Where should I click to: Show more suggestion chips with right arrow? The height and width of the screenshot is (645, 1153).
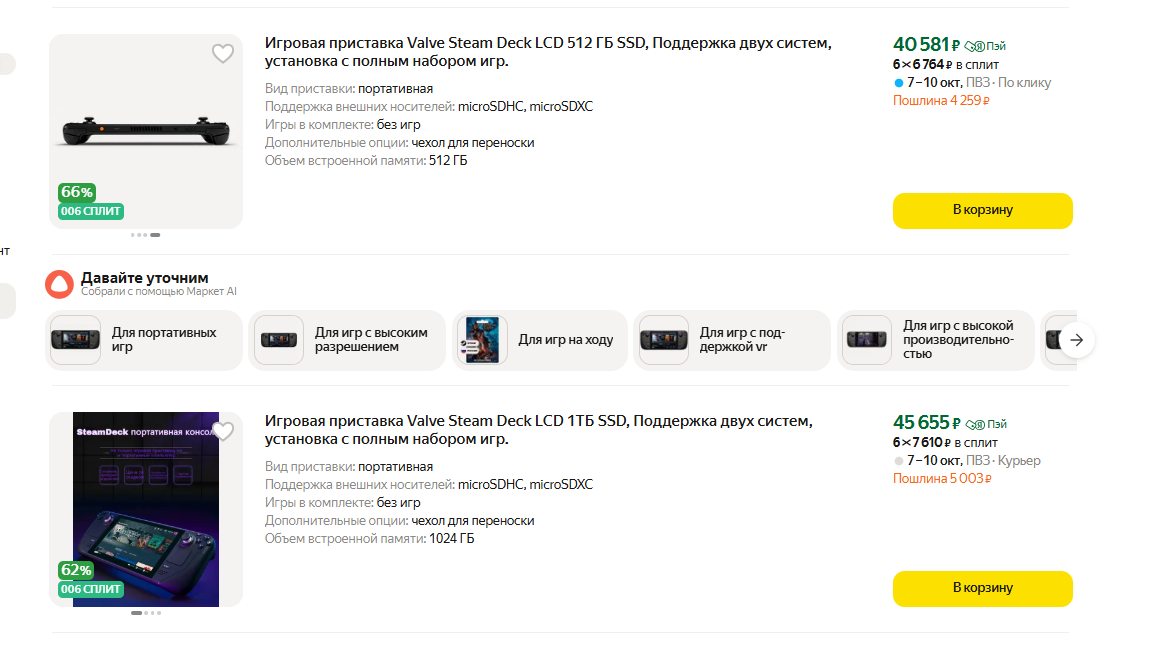[x=1077, y=340]
